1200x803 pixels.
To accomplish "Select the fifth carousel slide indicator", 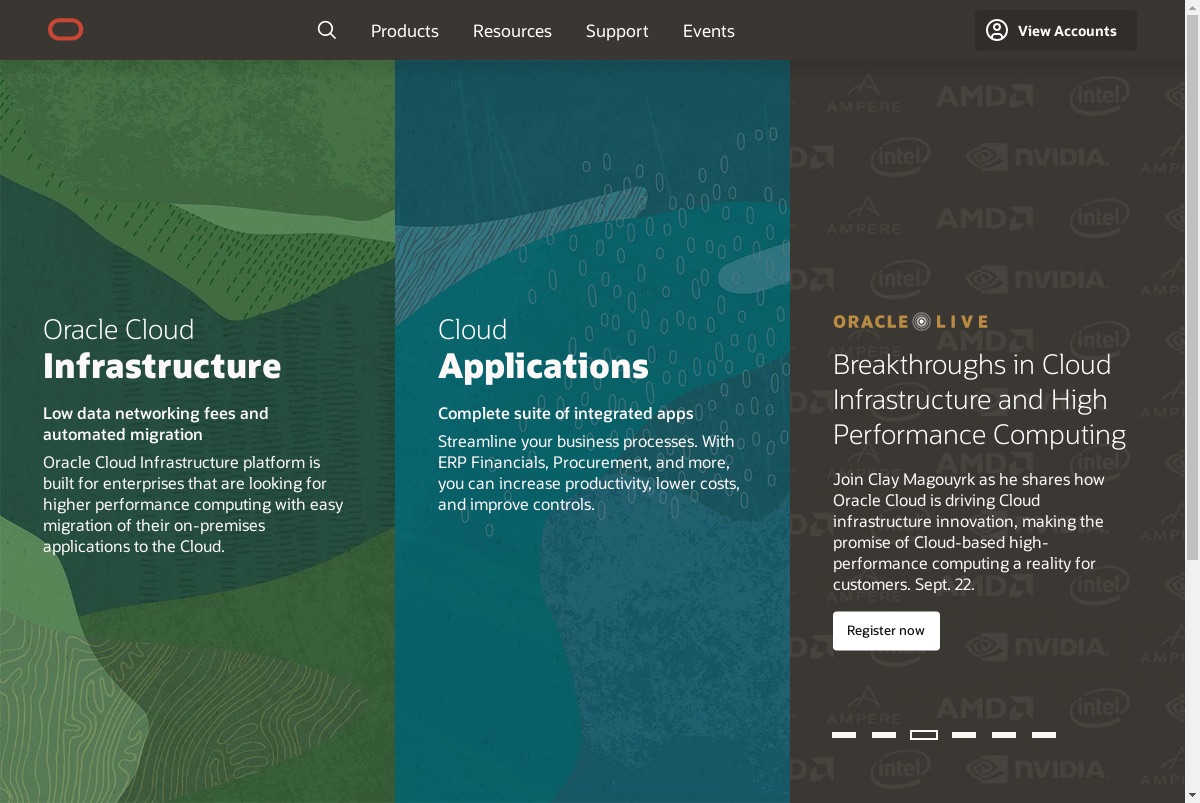I will tap(1004, 735).
